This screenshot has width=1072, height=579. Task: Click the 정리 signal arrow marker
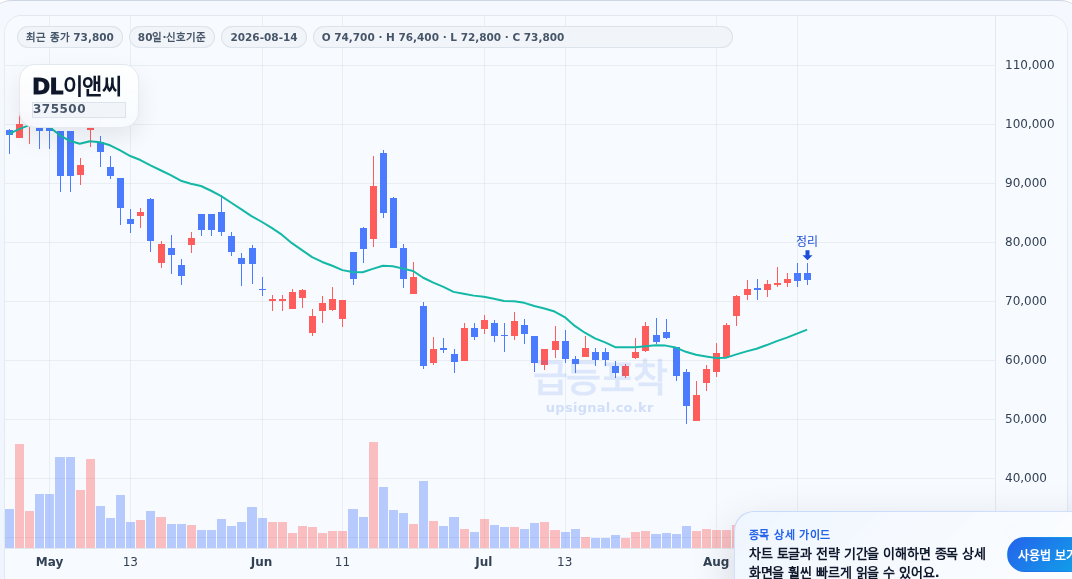pyautogui.click(x=807, y=255)
